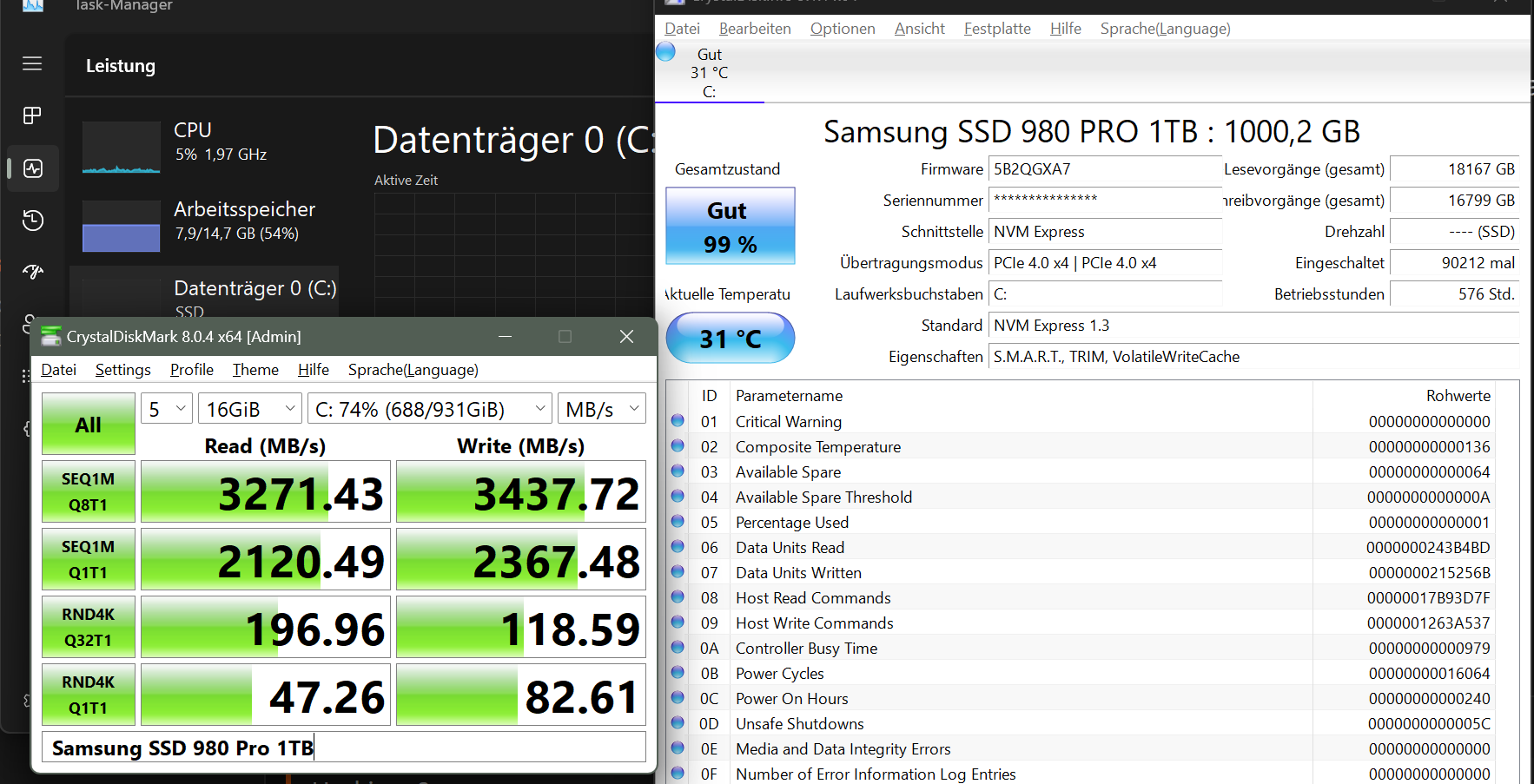
Task: Open Hilfe menu in CrystalDiskMark
Action: 314,370
